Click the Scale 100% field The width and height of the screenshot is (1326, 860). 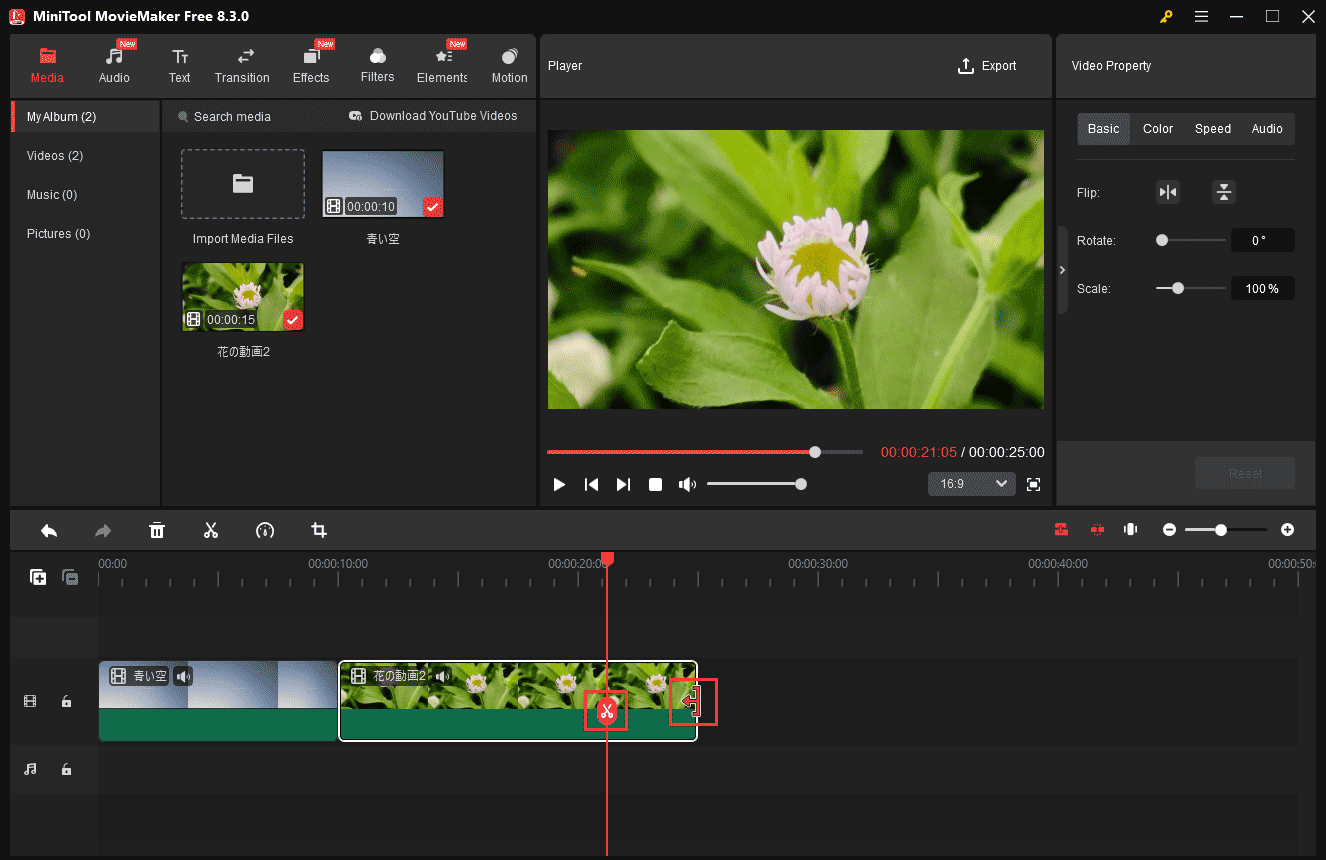(1262, 288)
